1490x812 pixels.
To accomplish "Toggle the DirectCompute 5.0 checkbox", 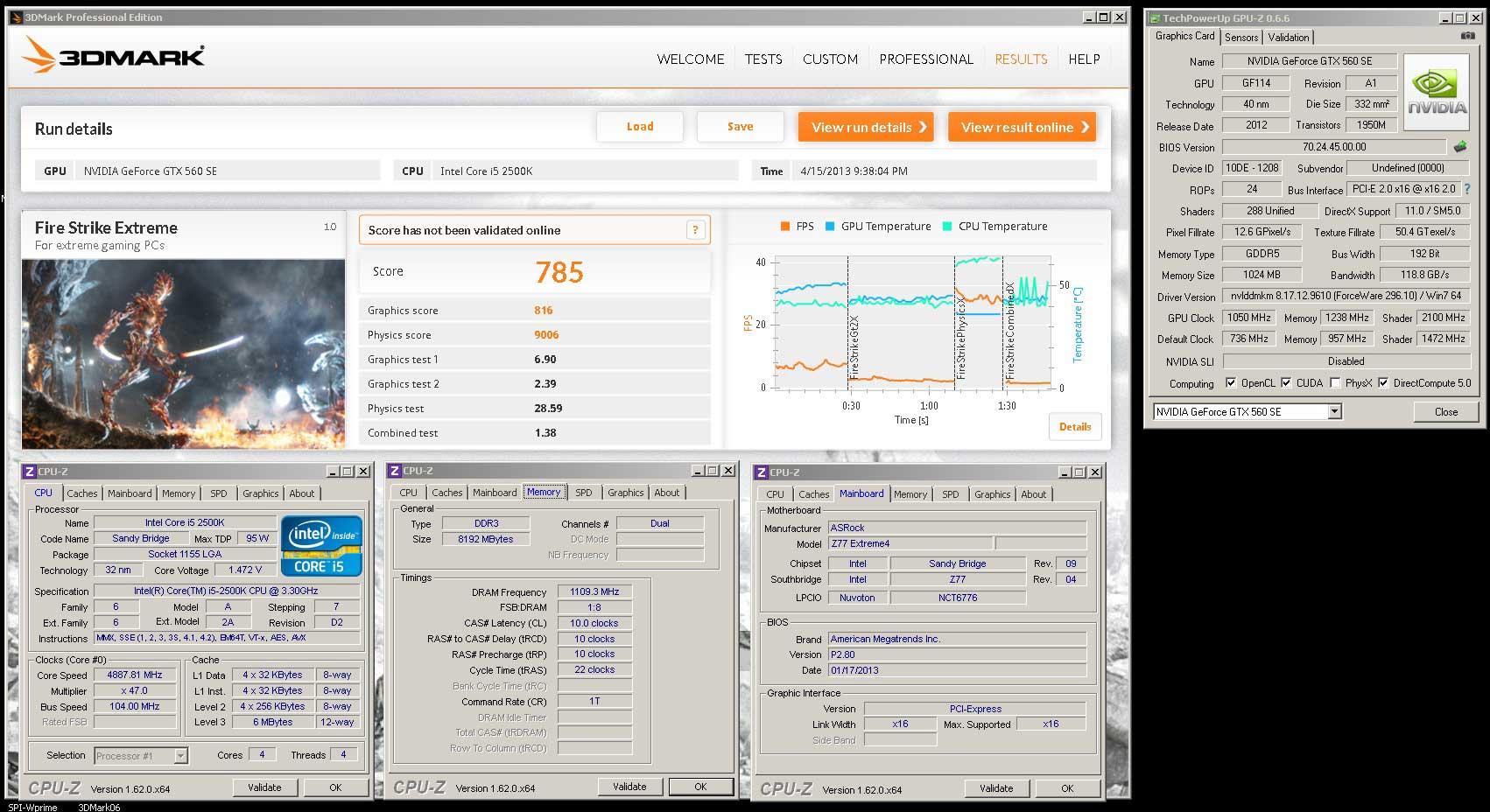I will (1383, 382).
